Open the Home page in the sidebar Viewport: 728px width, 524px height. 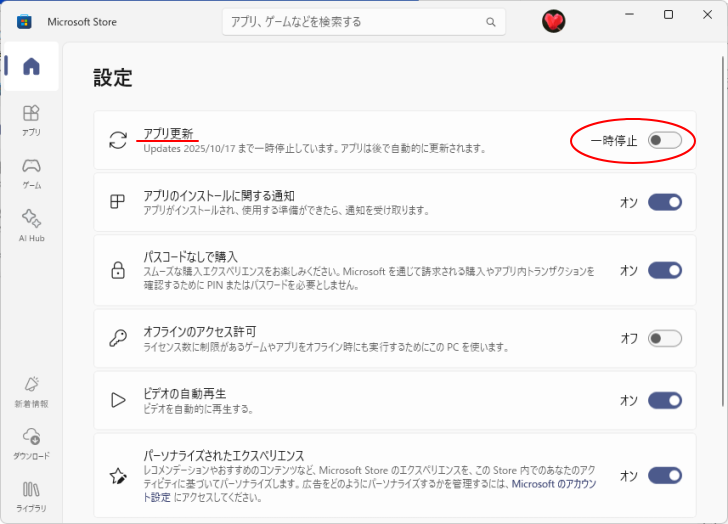click(x=31, y=66)
